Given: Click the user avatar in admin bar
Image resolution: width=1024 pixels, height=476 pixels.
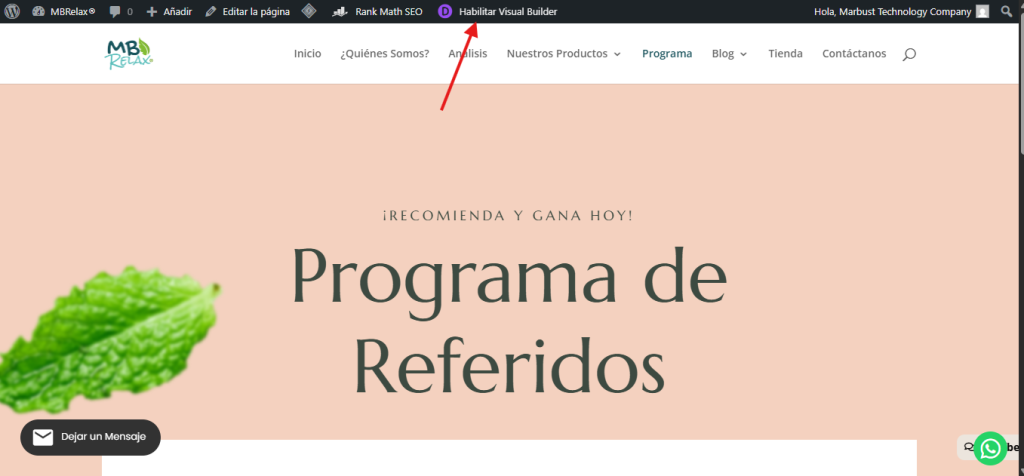Looking at the screenshot, I should pos(982,12).
